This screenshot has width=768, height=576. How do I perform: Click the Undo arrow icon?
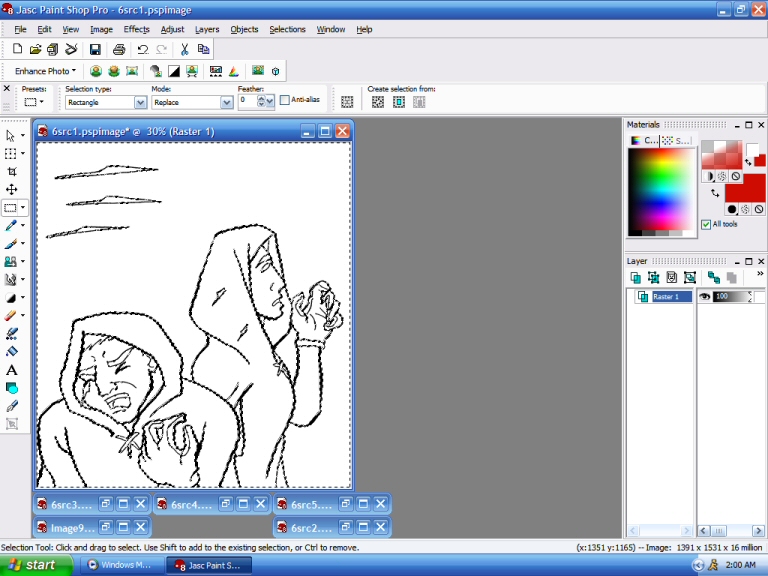143,49
